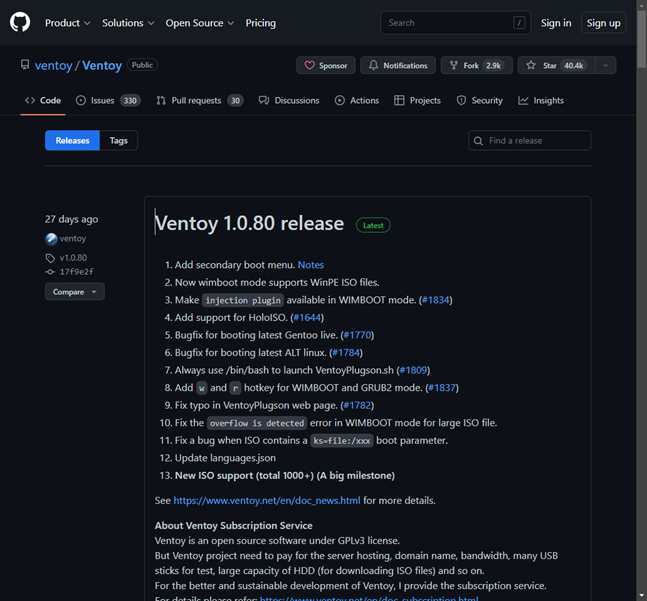Viewport: 647px width, 601px height.
Task: Click the Projects table icon
Action: tap(399, 100)
